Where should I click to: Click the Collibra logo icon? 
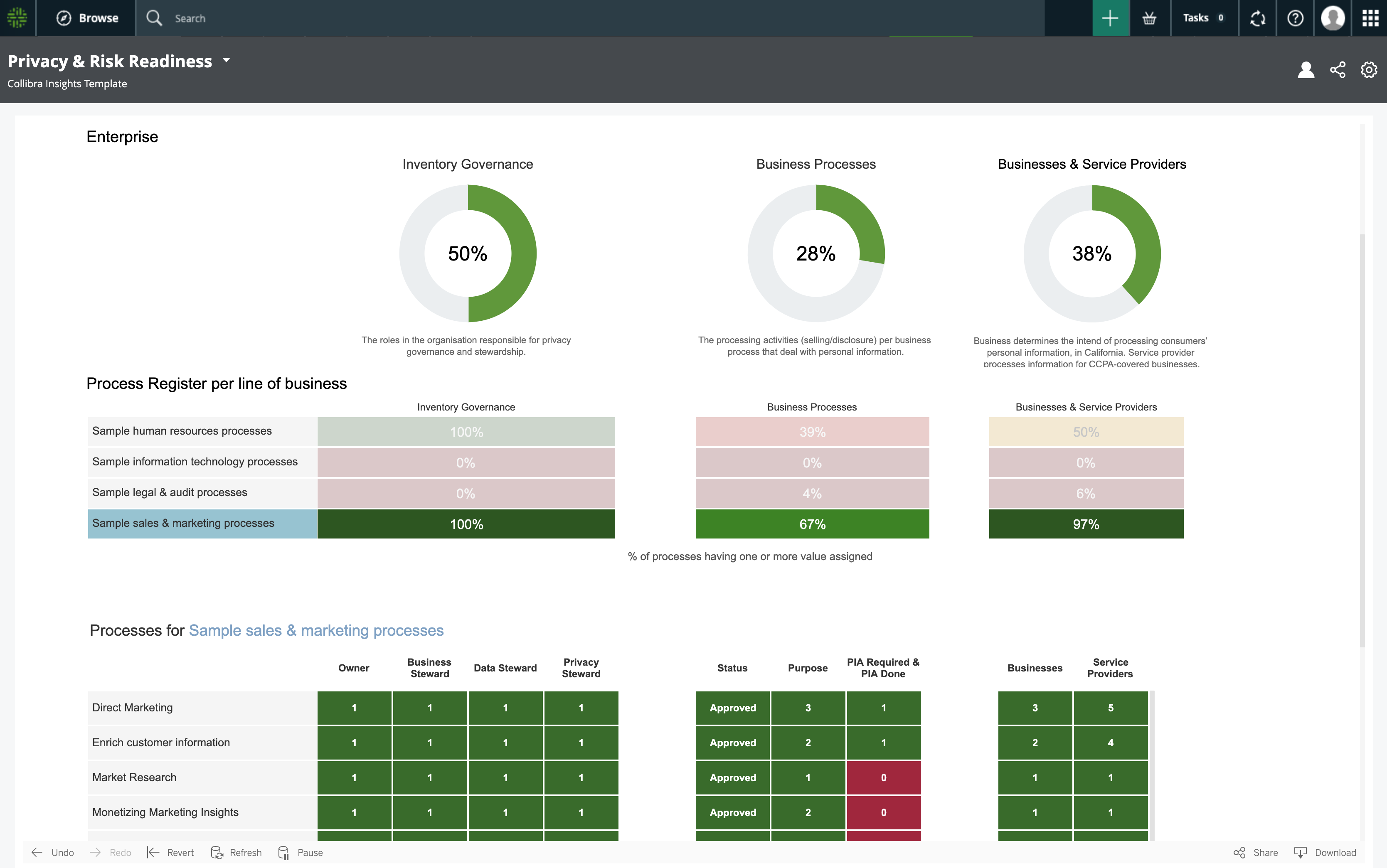(17, 18)
